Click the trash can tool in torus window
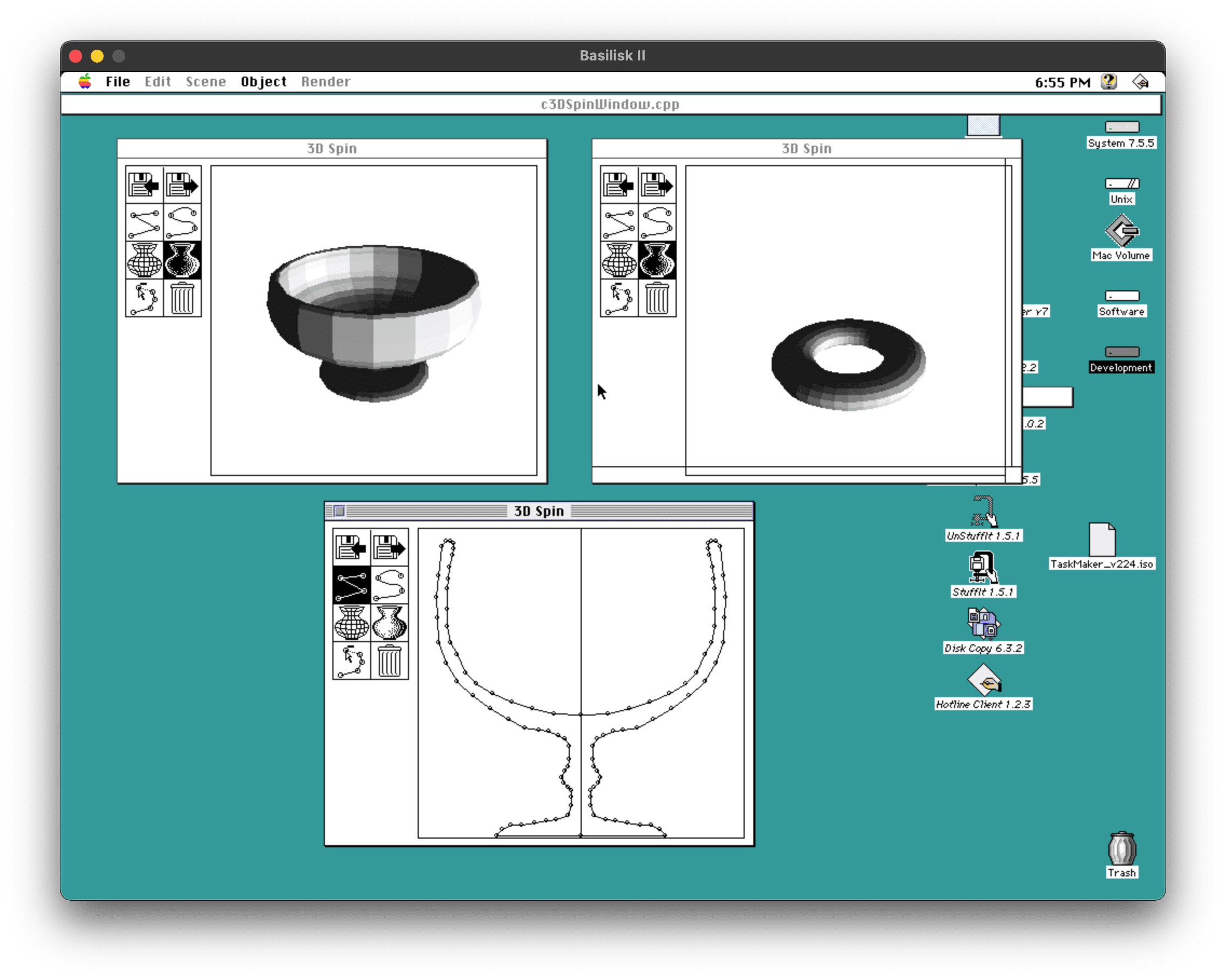 point(657,297)
